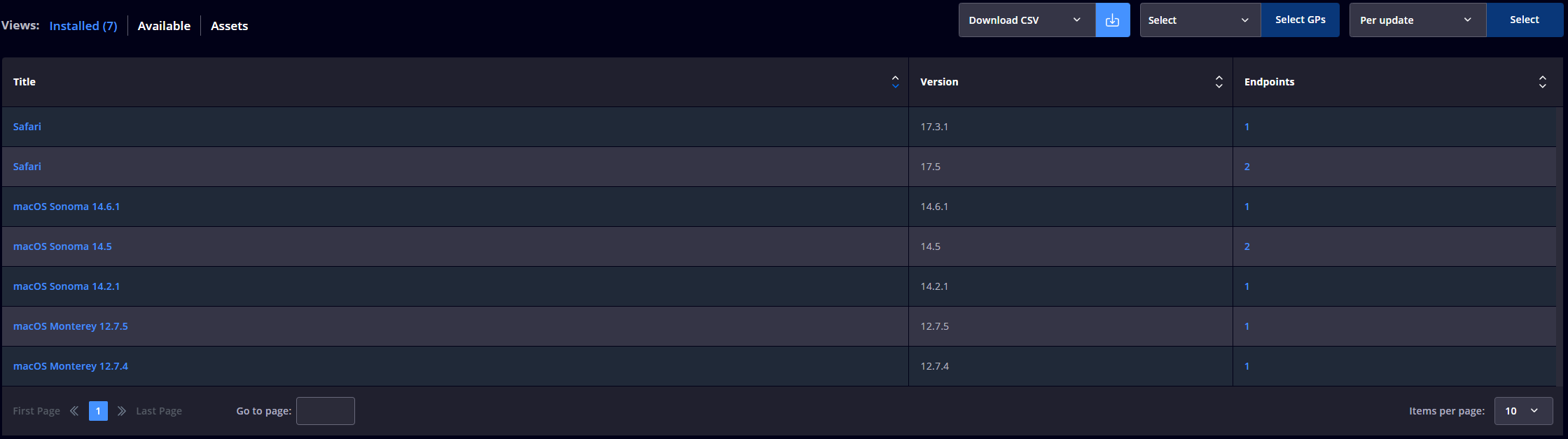The width and height of the screenshot is (1568, 439).
Task: Click the First Page link
Action: pos(36,411)
